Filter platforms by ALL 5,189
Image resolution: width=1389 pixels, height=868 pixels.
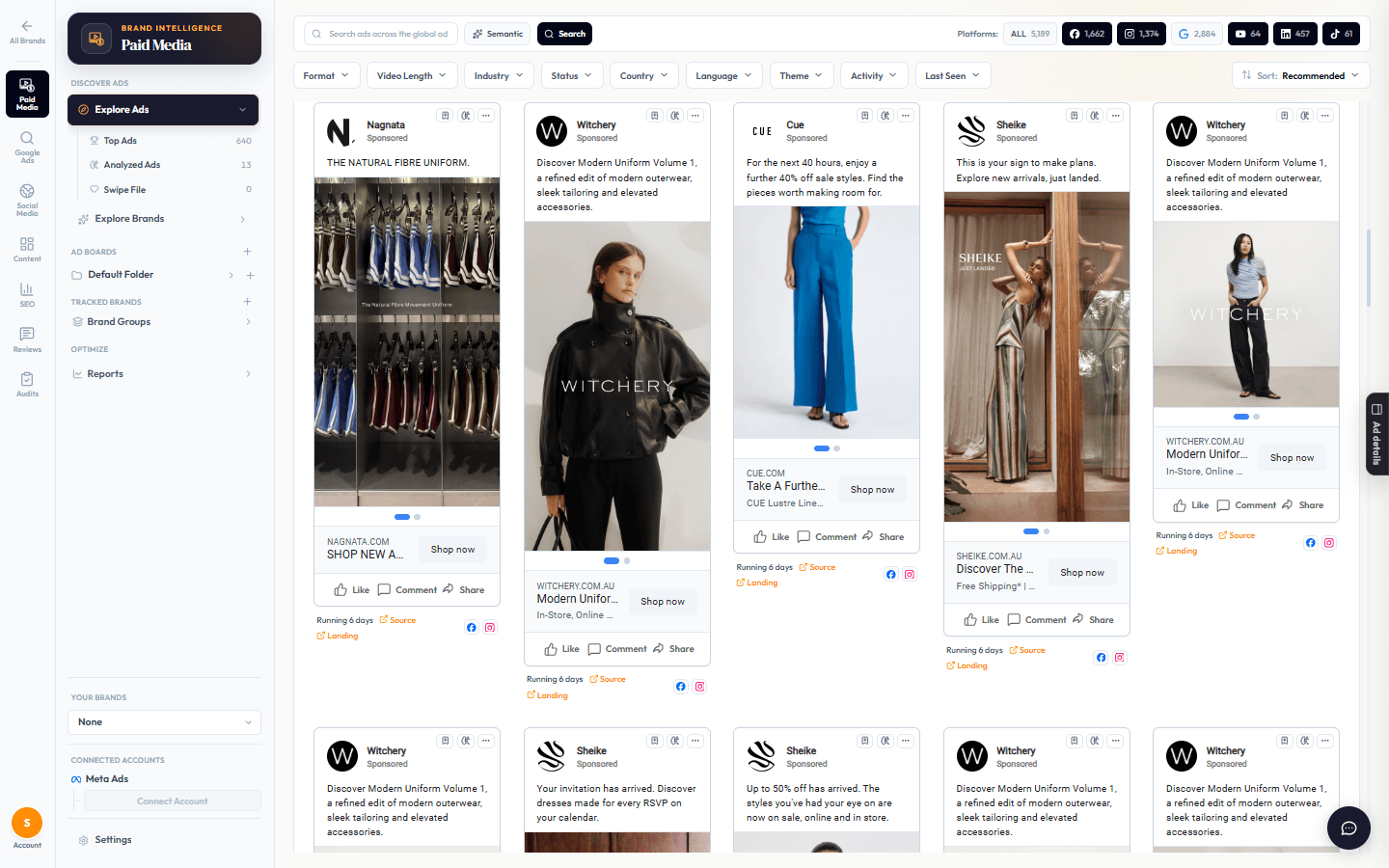(x=1030, y=34)
